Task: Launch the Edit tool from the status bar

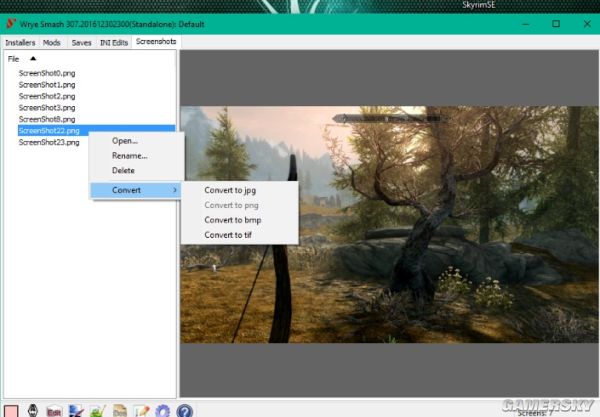Action: coord(53,409)
